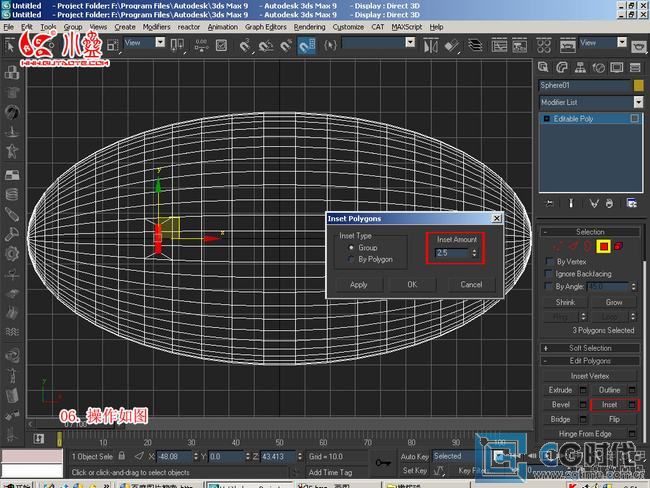Click the Sphere01 object color swatch
The width and height of the screenshot is (650, 488).
638,85
